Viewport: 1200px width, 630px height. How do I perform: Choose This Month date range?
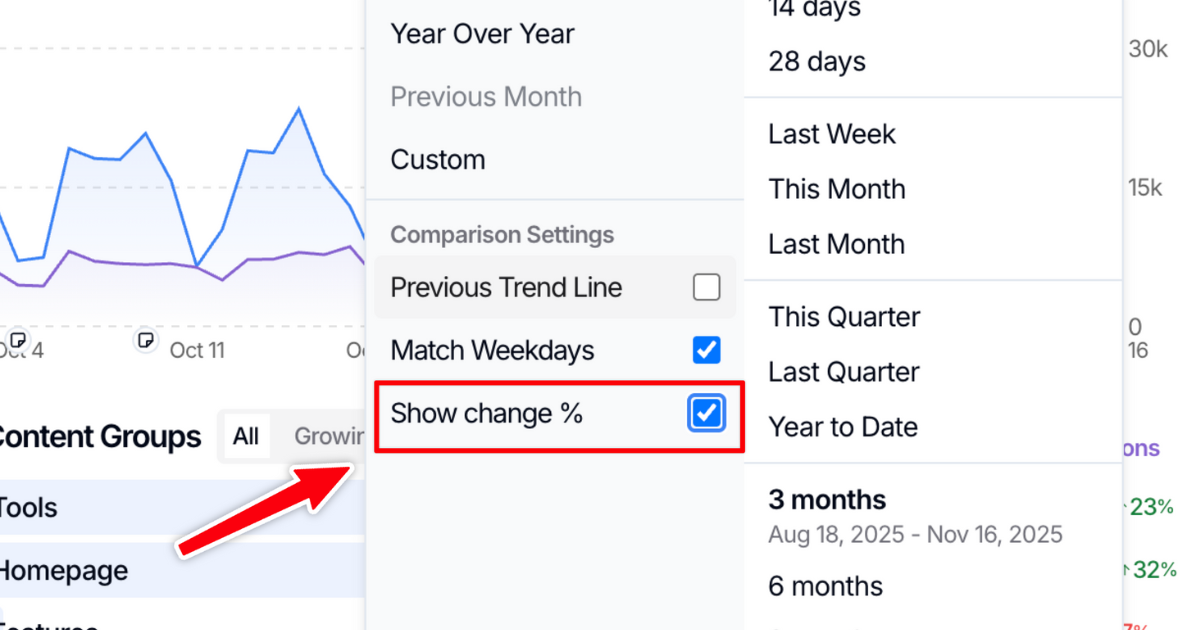[x=837, y=190]
